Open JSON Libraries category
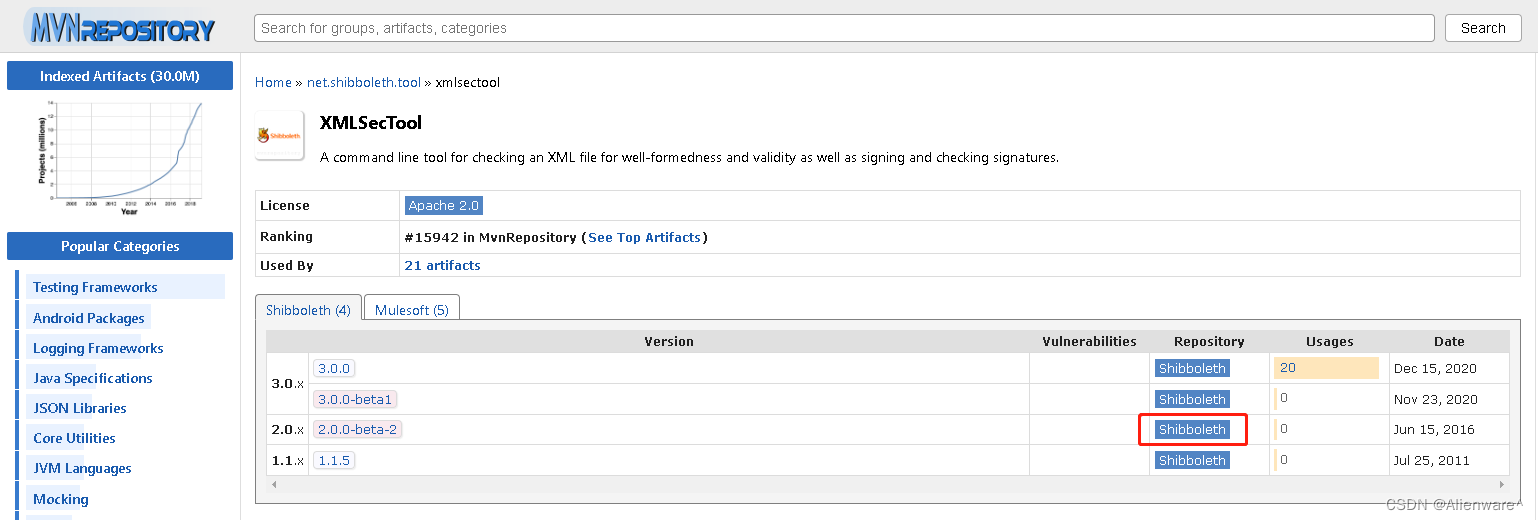 pyautogui.click(x=80, y=408)
